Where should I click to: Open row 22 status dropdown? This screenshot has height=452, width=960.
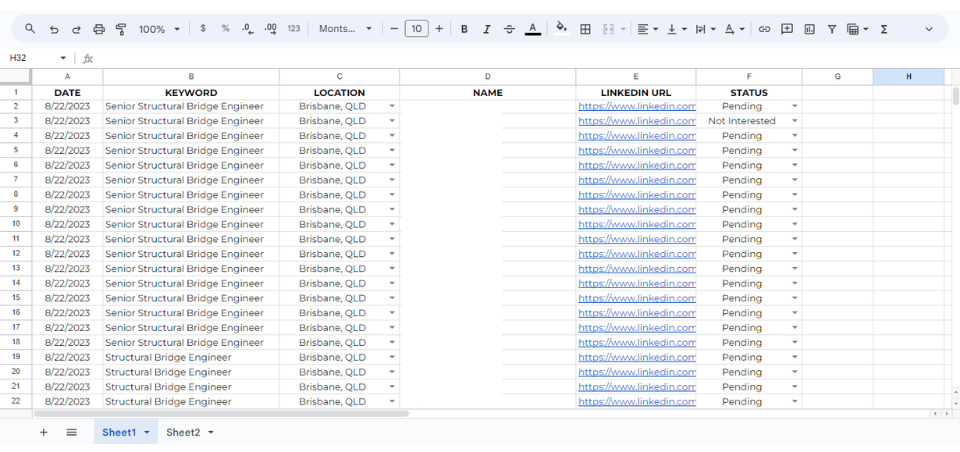(x=795, y=401)
